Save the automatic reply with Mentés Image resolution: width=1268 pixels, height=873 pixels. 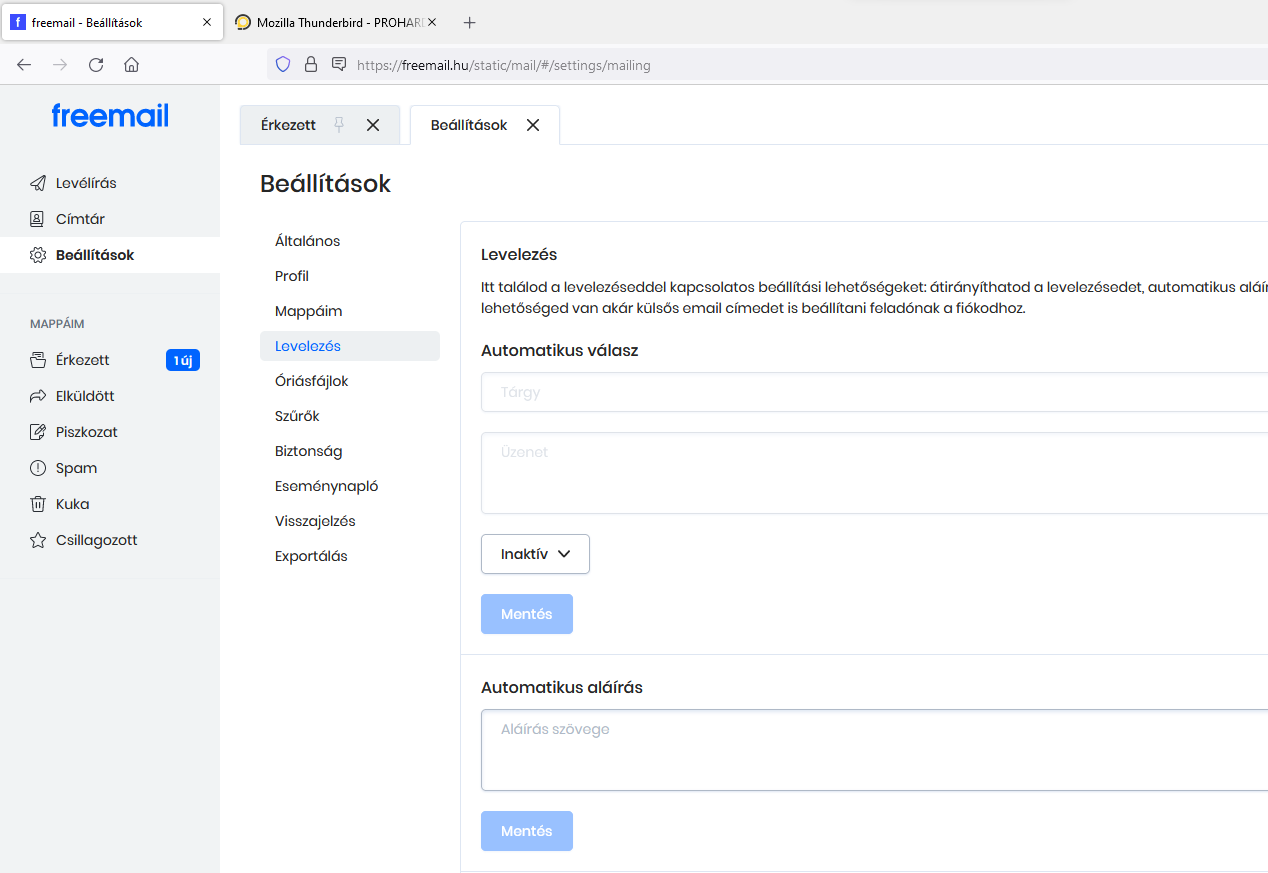[x=526, y=614]
